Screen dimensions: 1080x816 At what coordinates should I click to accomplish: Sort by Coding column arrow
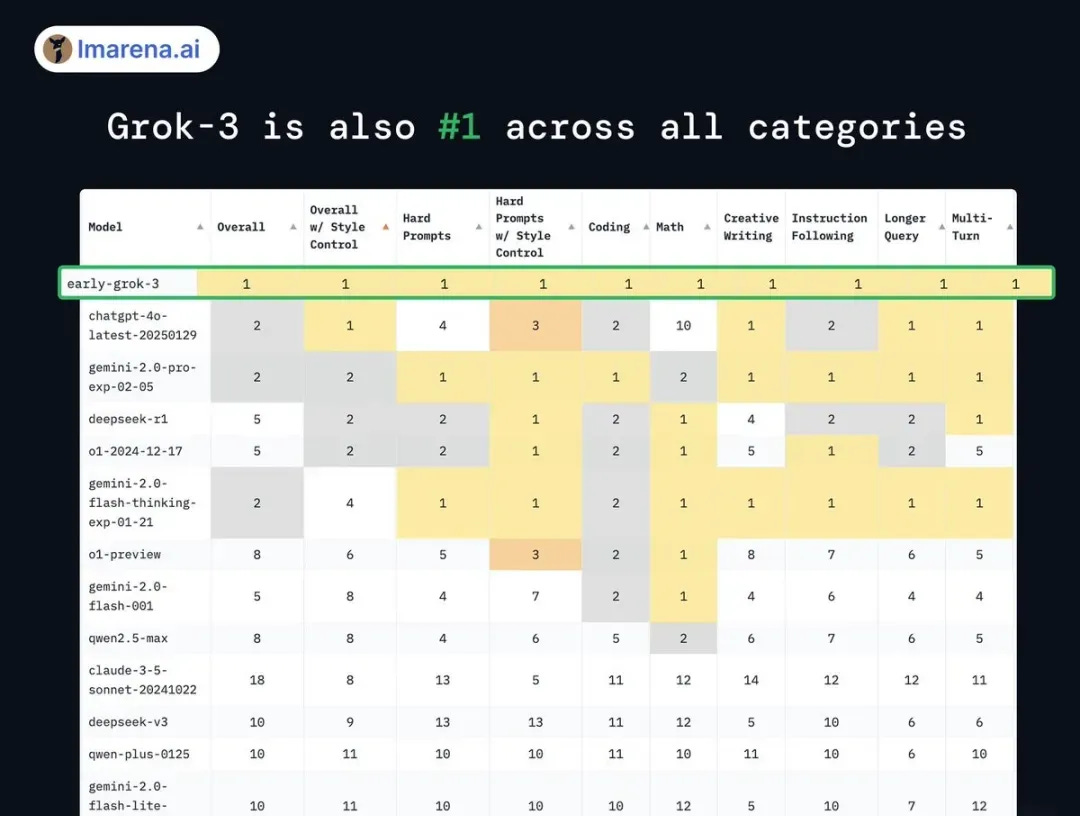646,227
